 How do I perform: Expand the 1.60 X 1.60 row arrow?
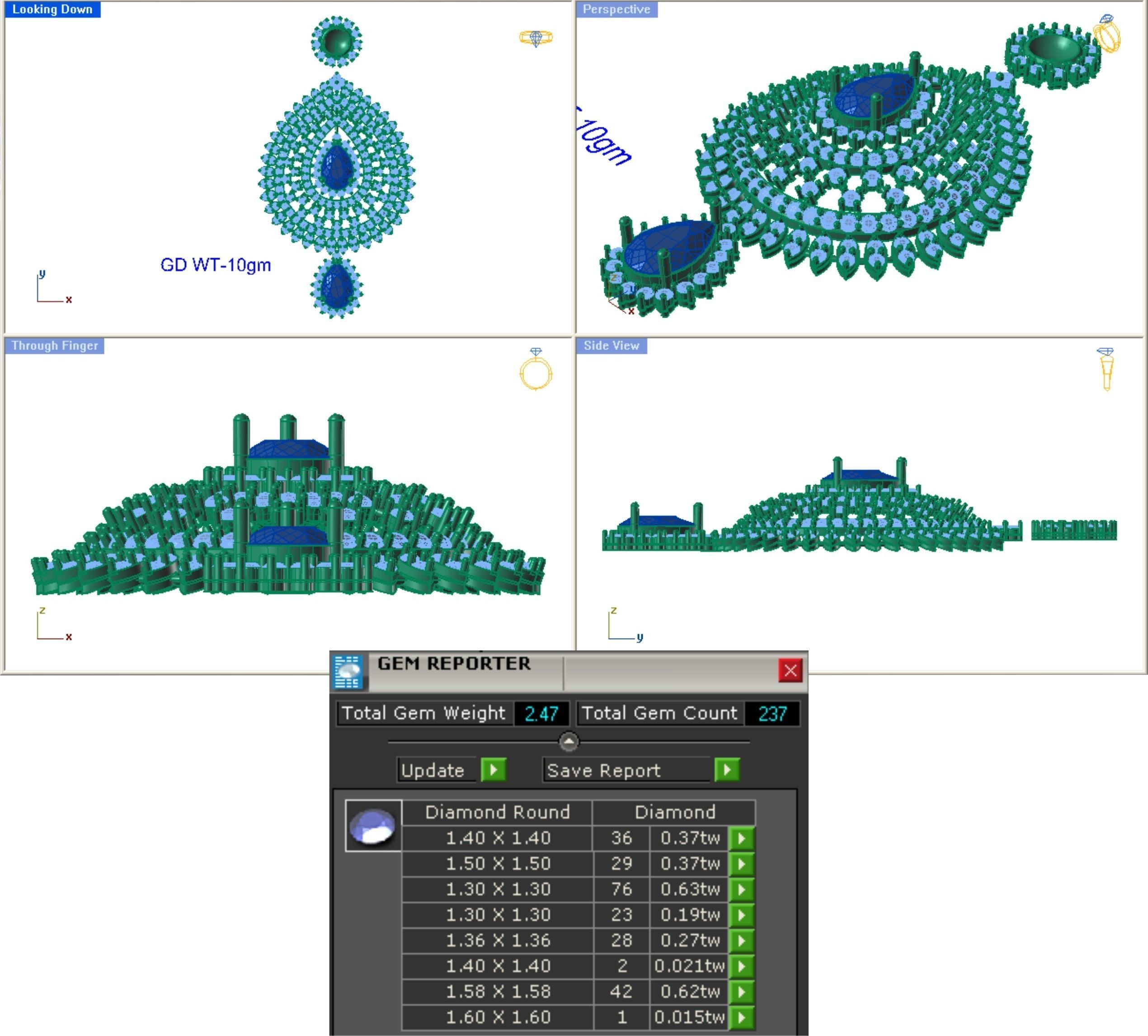[742, 1017]
